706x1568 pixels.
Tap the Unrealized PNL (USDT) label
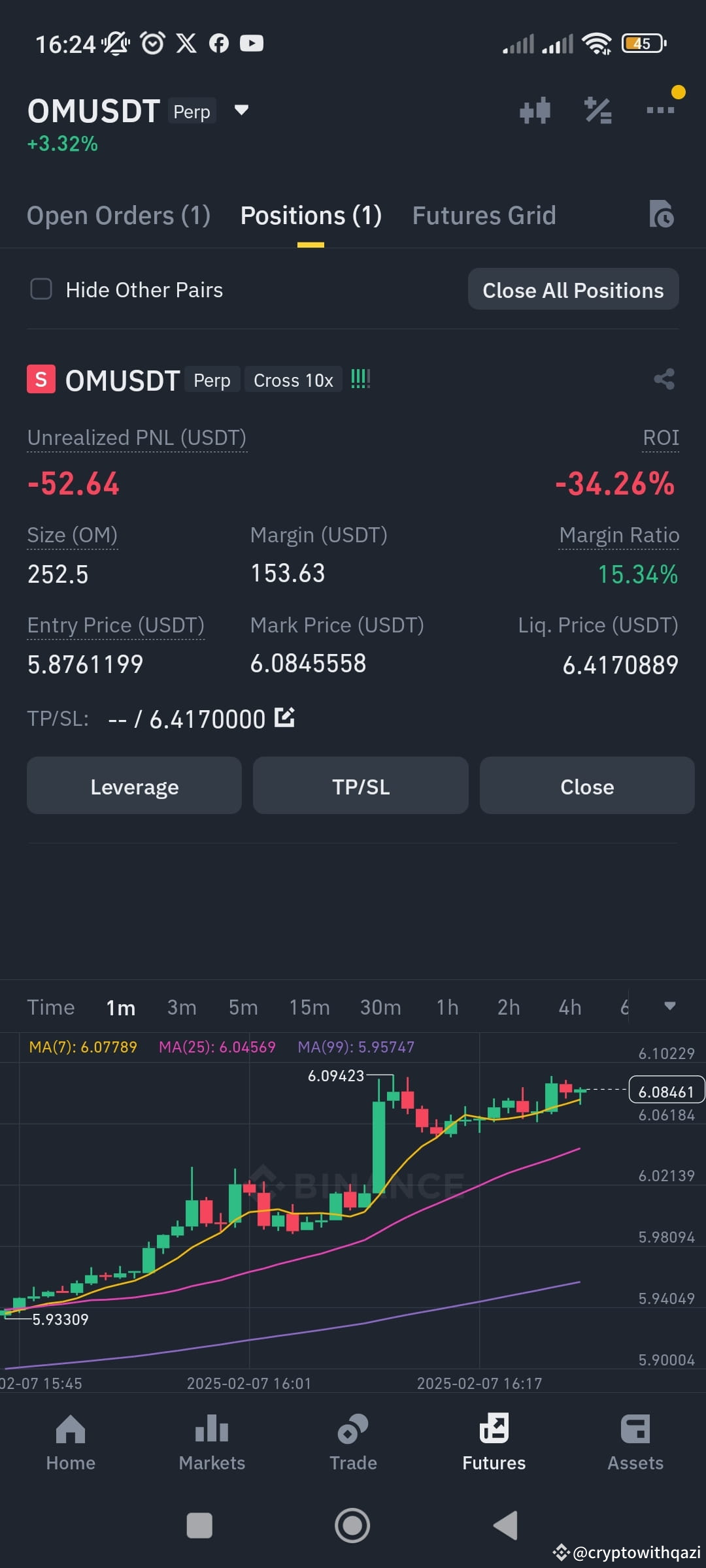tap(137, 437)
